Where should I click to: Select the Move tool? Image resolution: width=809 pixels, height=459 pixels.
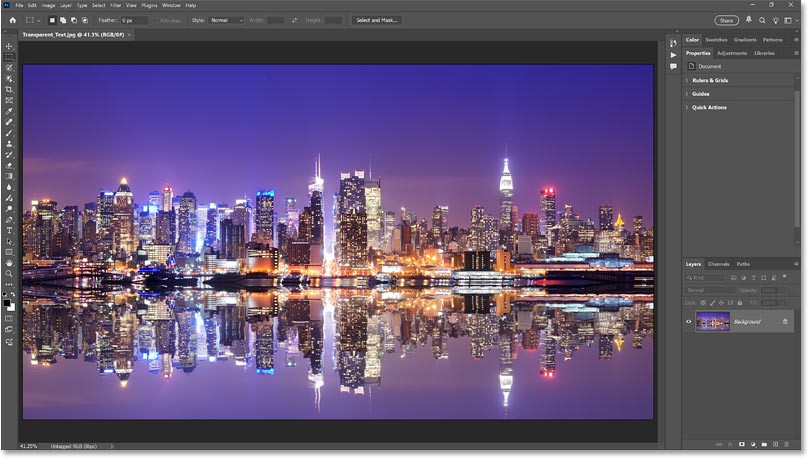10,46
